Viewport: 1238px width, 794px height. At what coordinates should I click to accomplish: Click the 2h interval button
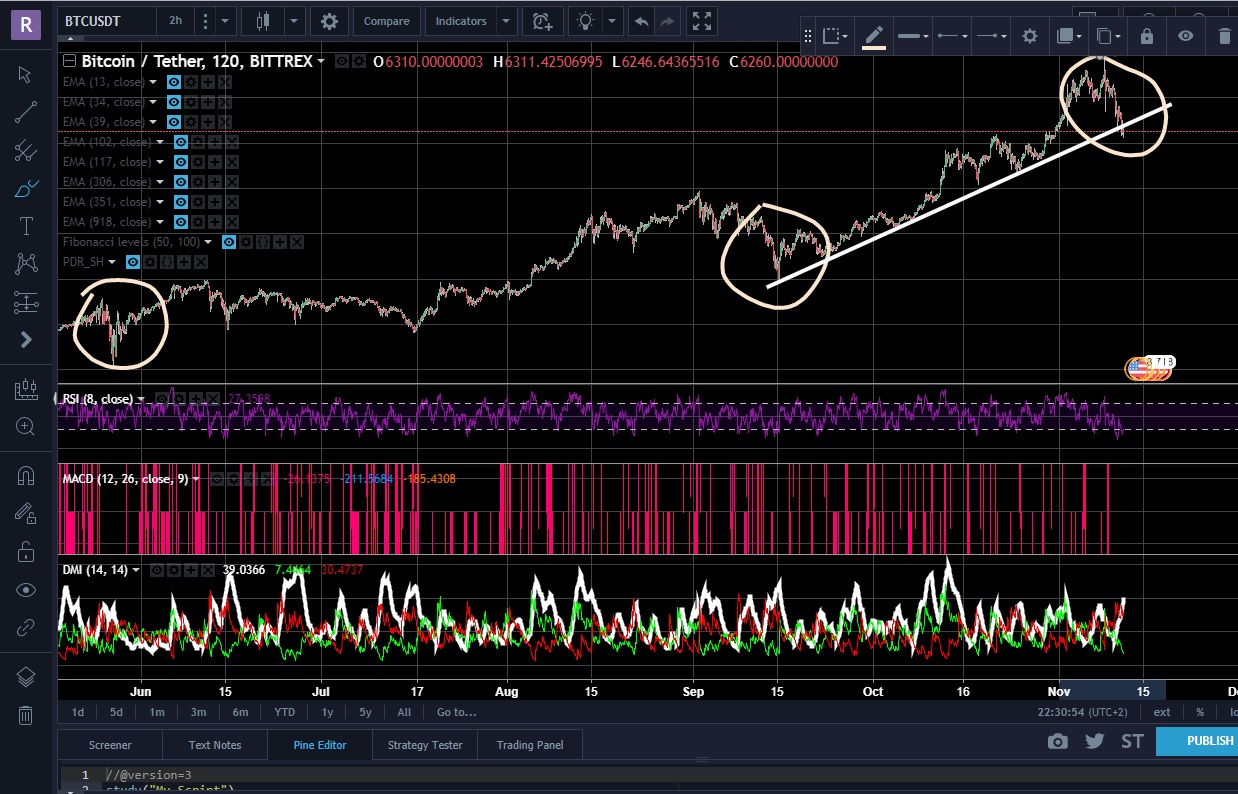pos(175,21)
